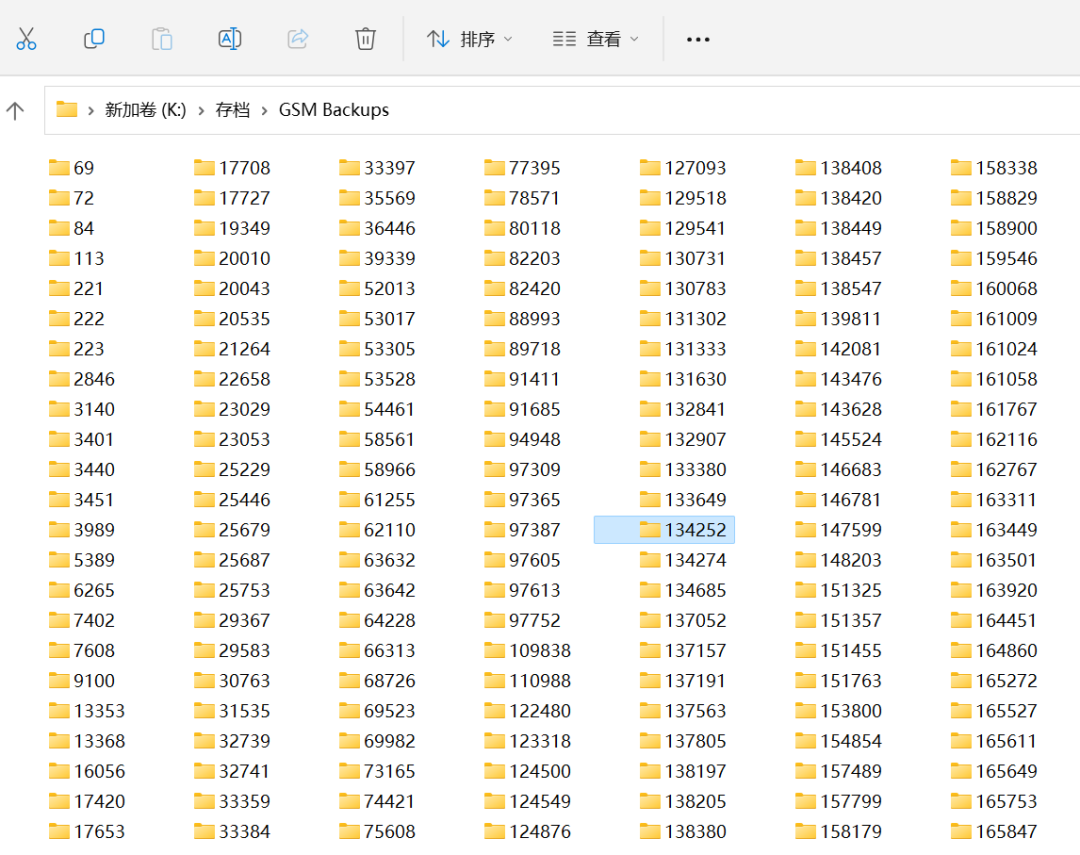Select the selected folder 134252

(664, 530)
